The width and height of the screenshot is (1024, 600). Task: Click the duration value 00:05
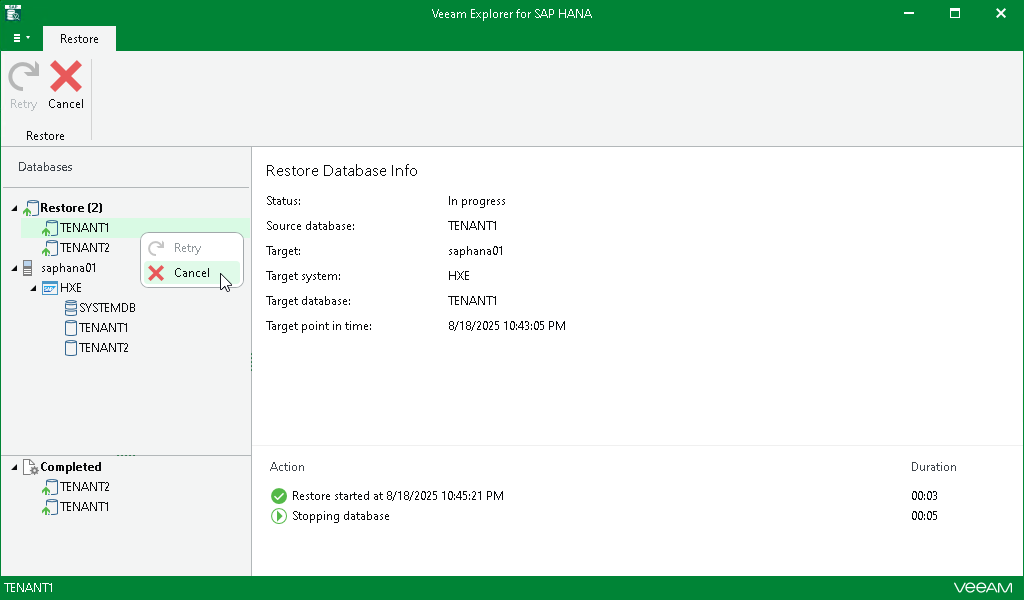(x=924, y=516)
